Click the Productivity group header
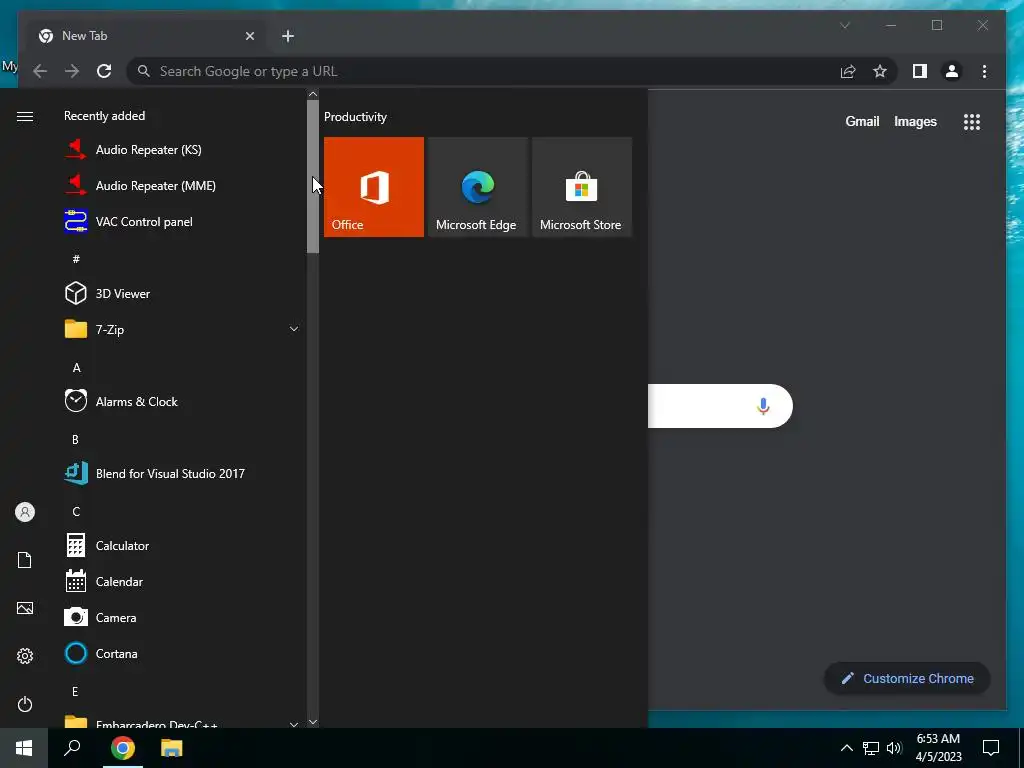The width and height of the screenshot is (1024, 768). pyautogui.click(x=355, y=117)
